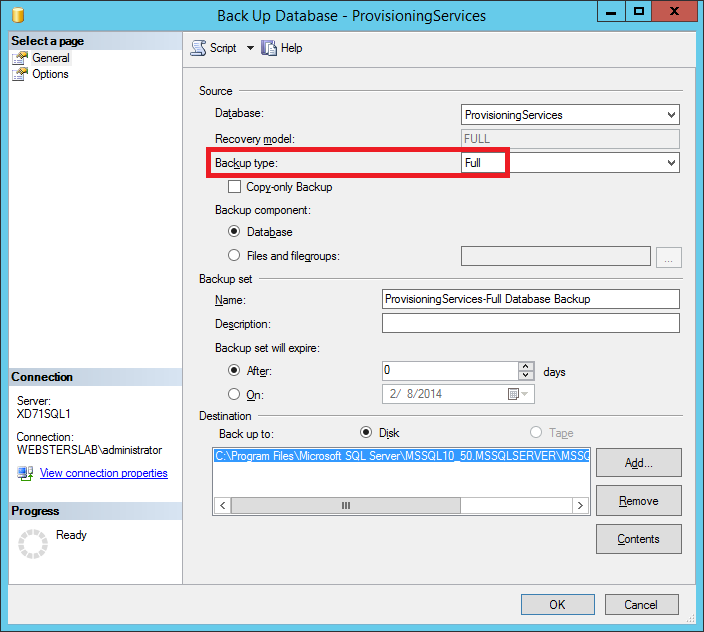Click the database icon in title bar
Image resolution: width=704 pixels, height=632 pixels.
17,16
